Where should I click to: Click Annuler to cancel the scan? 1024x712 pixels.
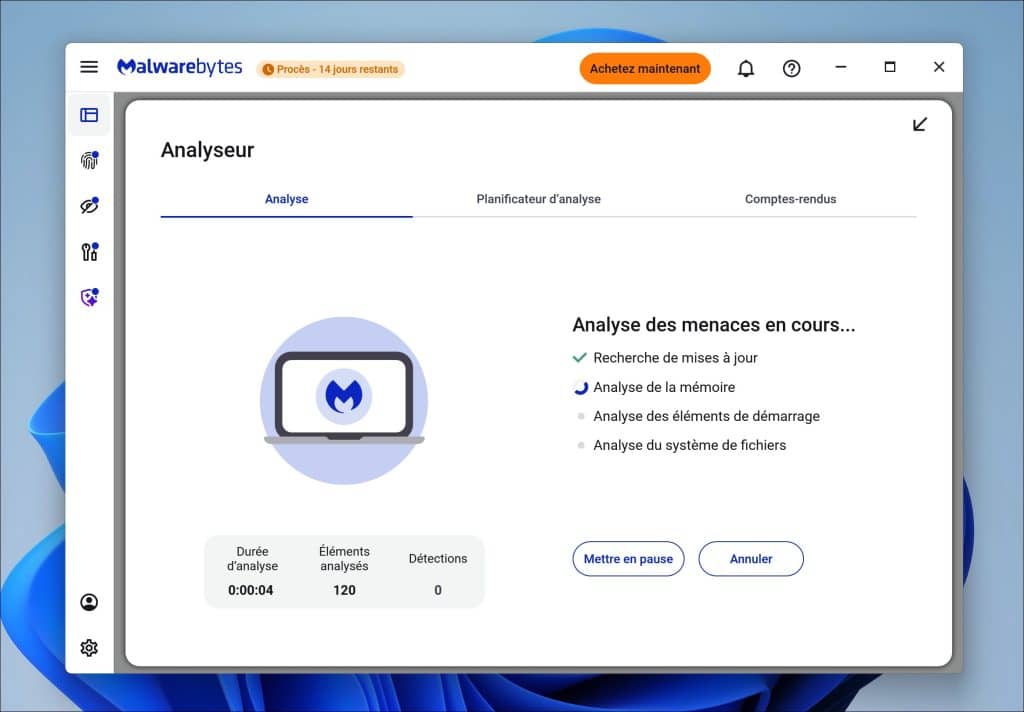(x=750, y=559)
